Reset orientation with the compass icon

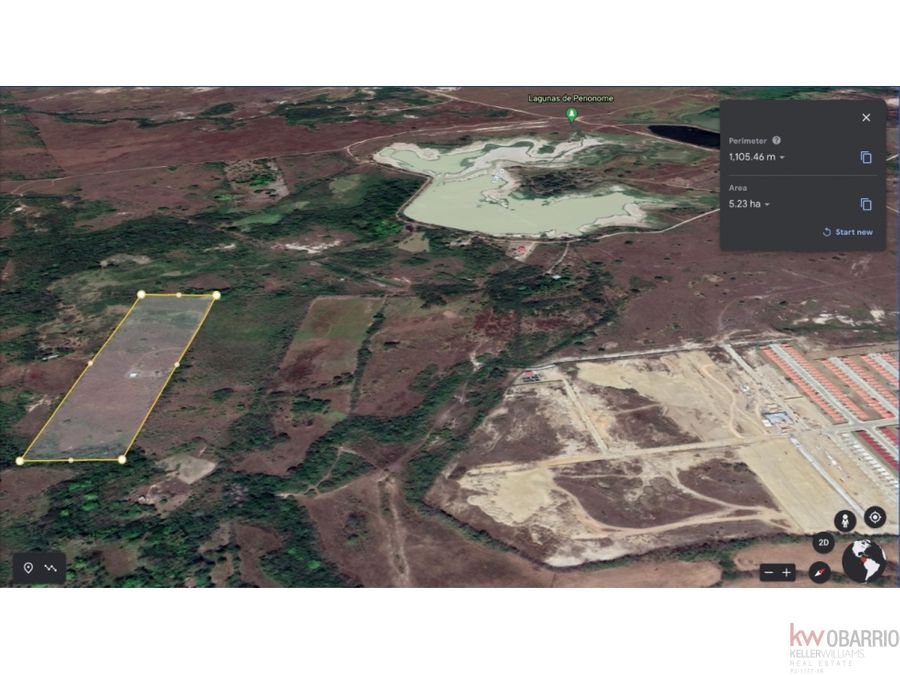[x=820, y=572]
